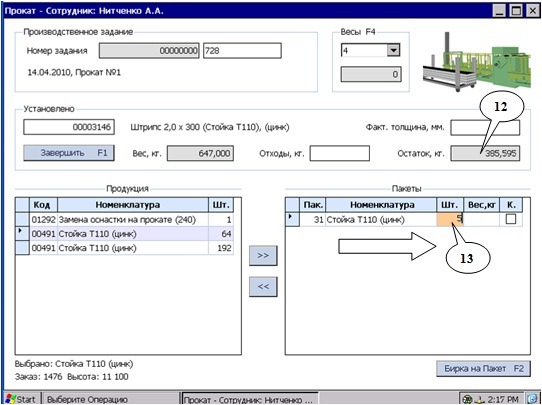Select the row marker of package 31
The height and width of the screenshot is (405, 542).
pos(292,219)
